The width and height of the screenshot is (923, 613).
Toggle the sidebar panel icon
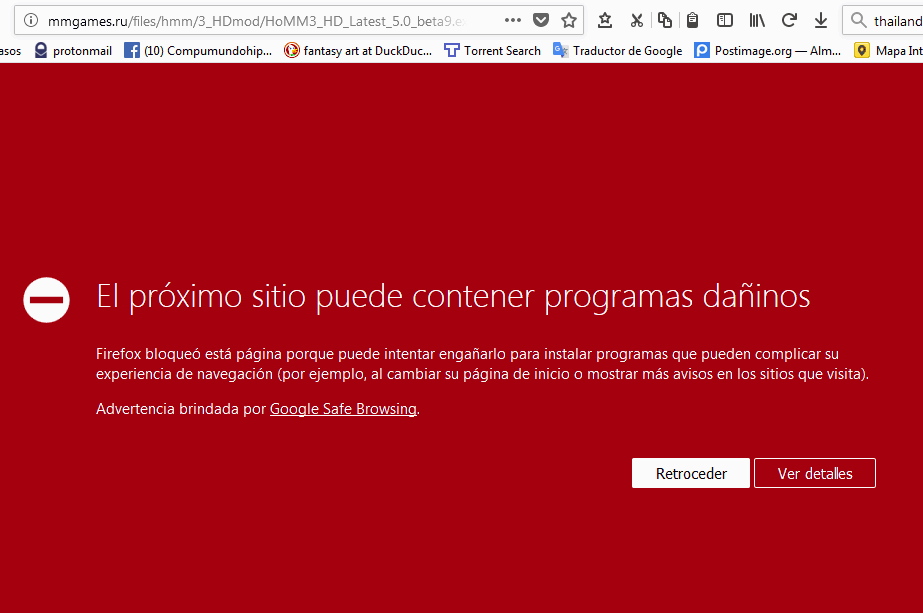point(725,21)
